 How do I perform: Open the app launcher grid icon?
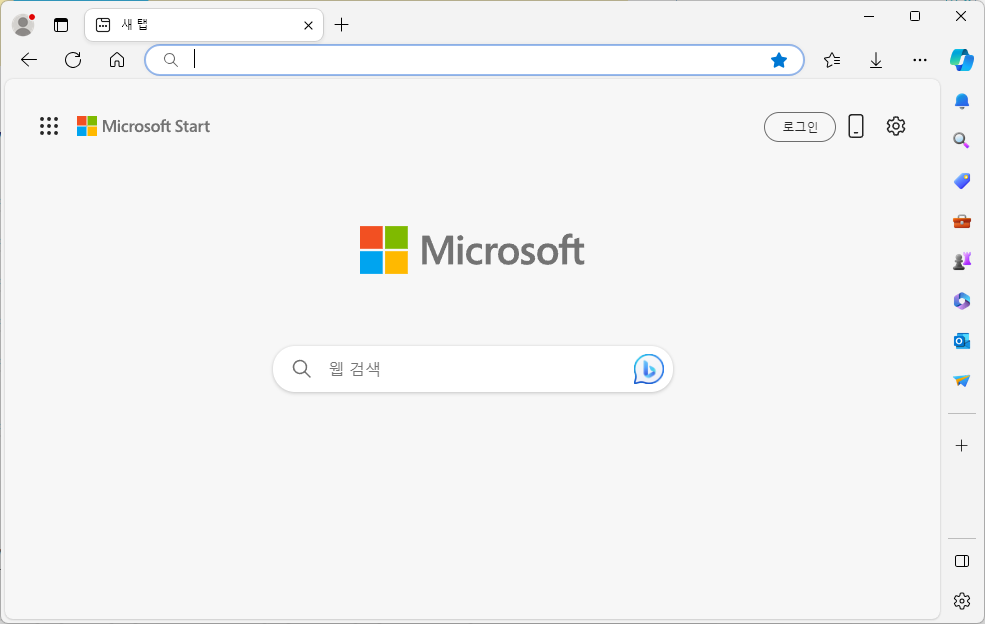pos(49,126)
